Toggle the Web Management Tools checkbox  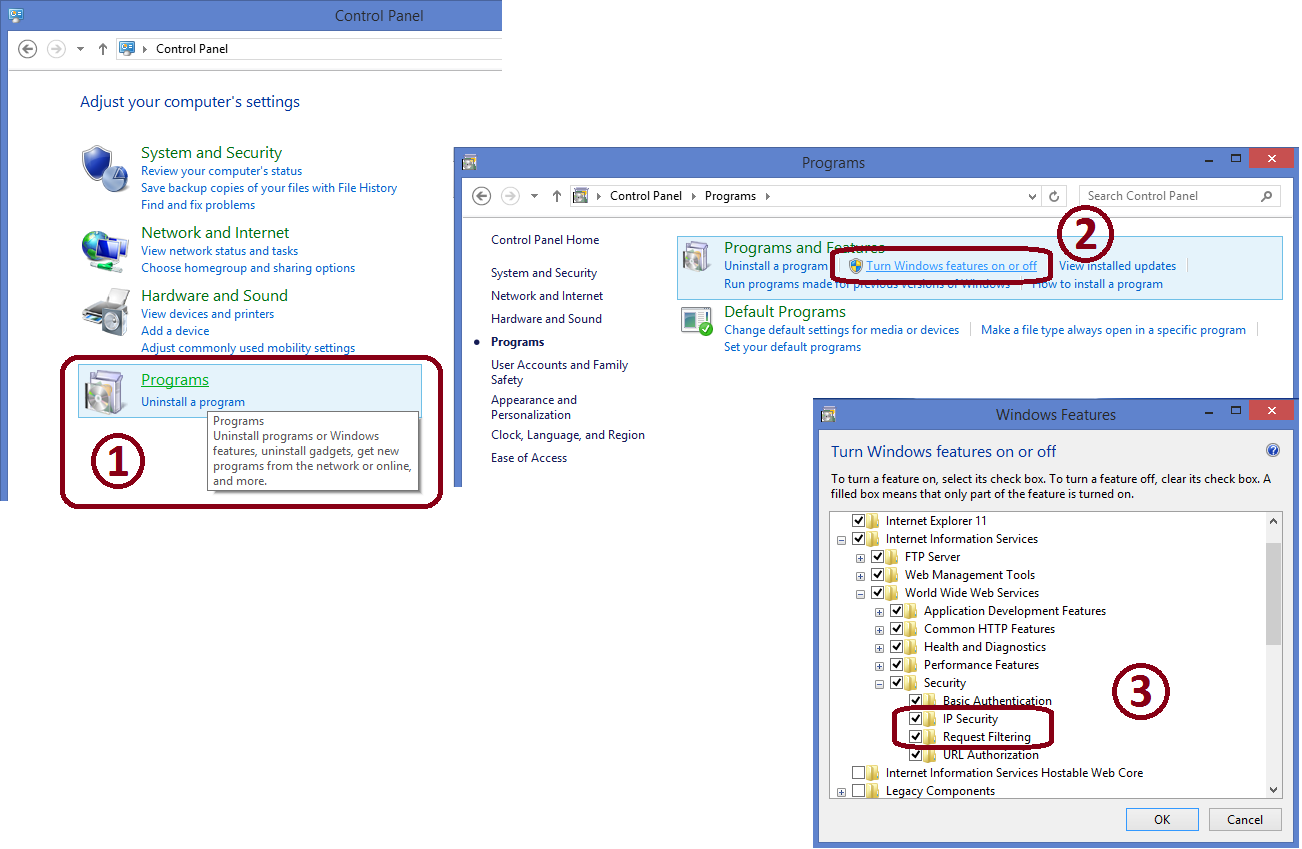[878, 575]
